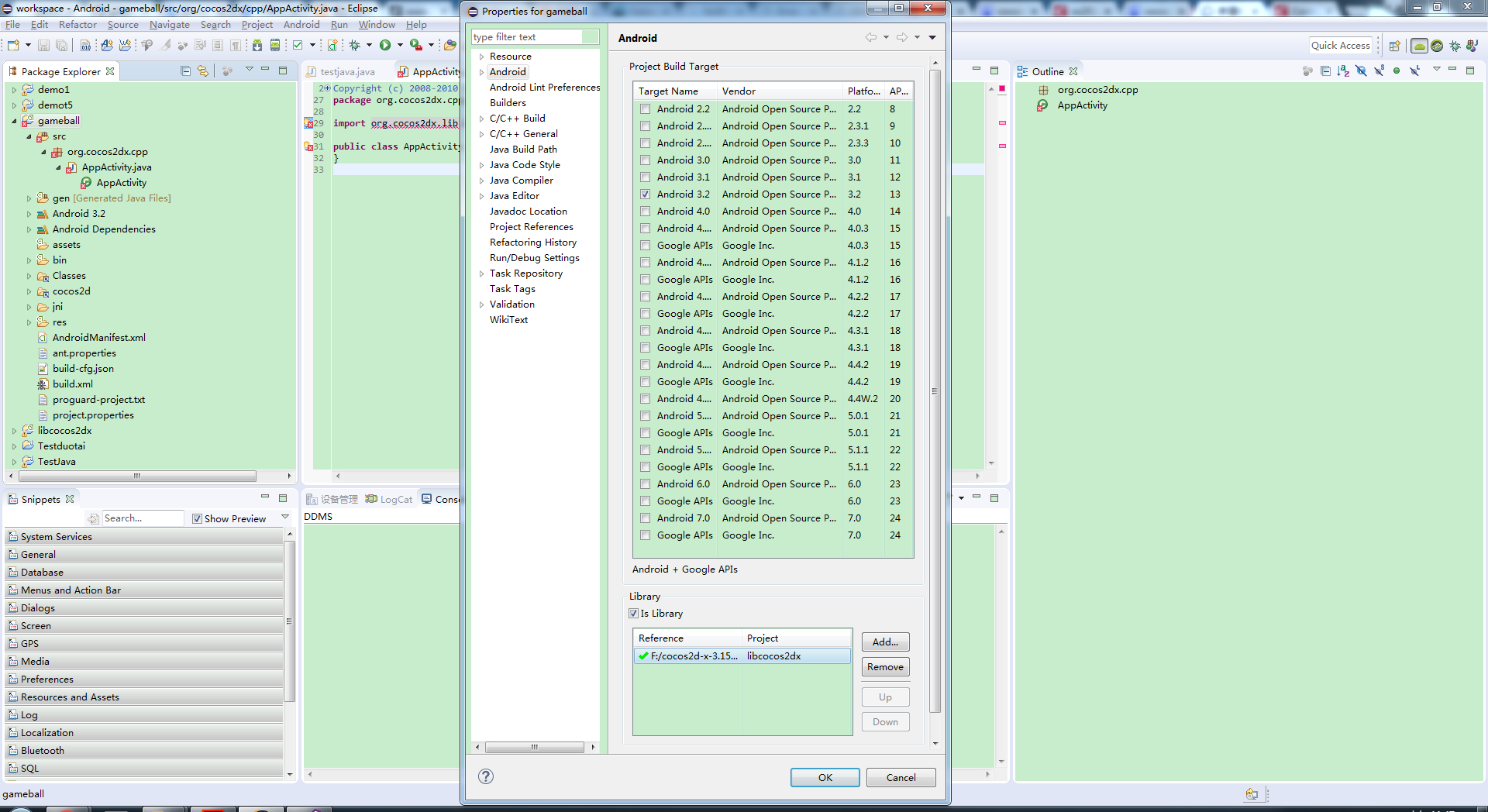Click the alphabetical Sort icon in Outline
The image size is (1488, 812).
click(1343, 71)
